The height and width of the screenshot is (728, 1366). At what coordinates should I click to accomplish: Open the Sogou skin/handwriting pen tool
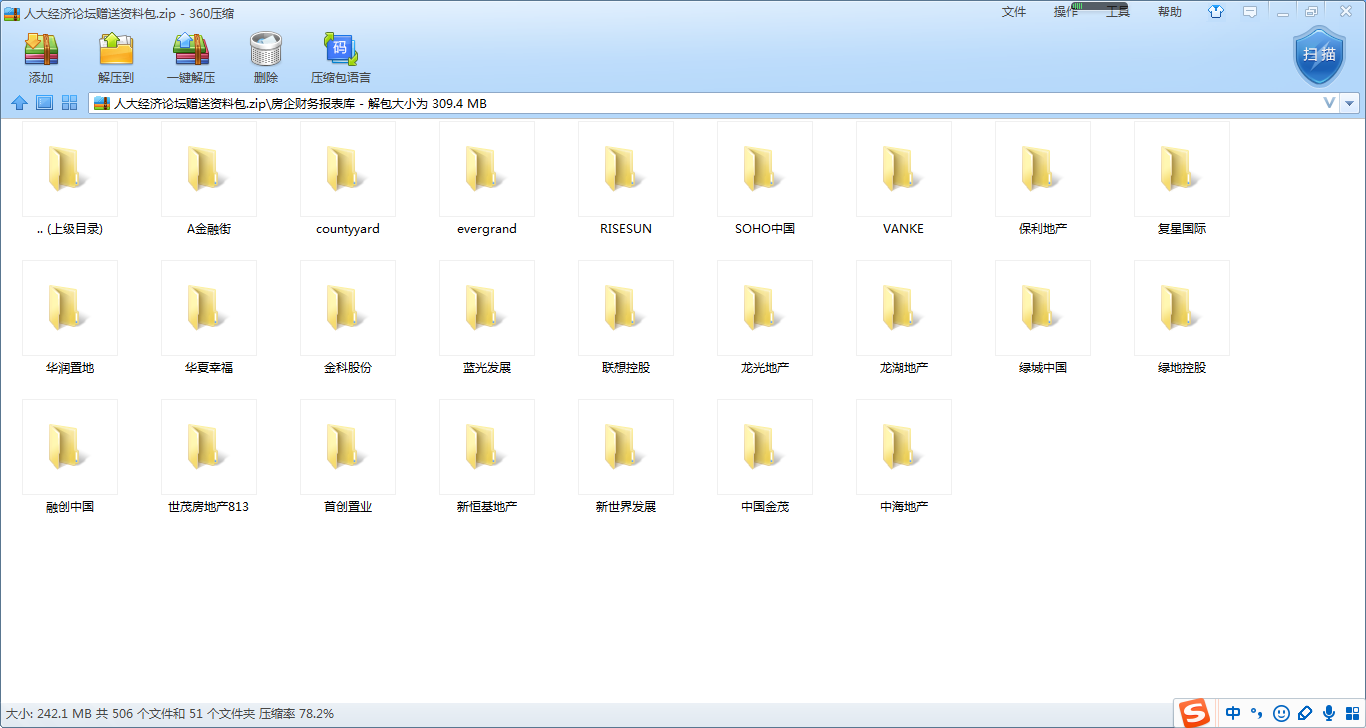click(x=1305, y=713)
